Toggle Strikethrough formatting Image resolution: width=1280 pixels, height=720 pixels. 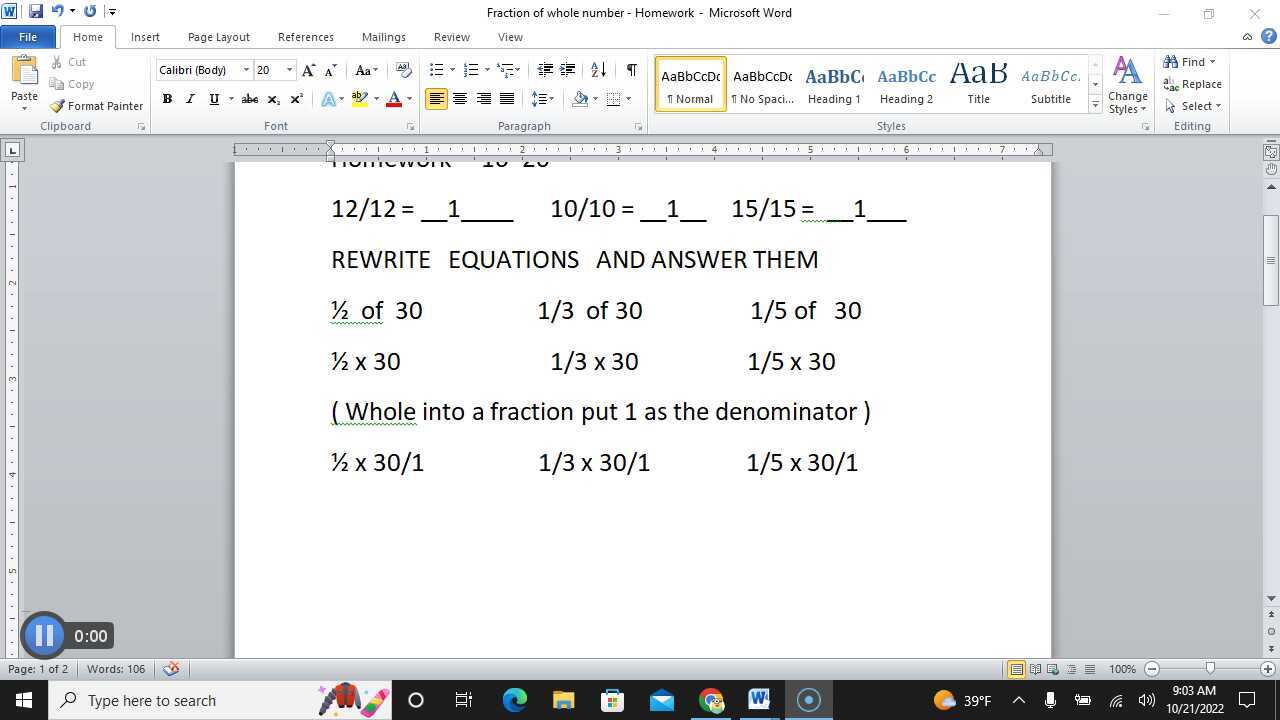click(249, 99)
